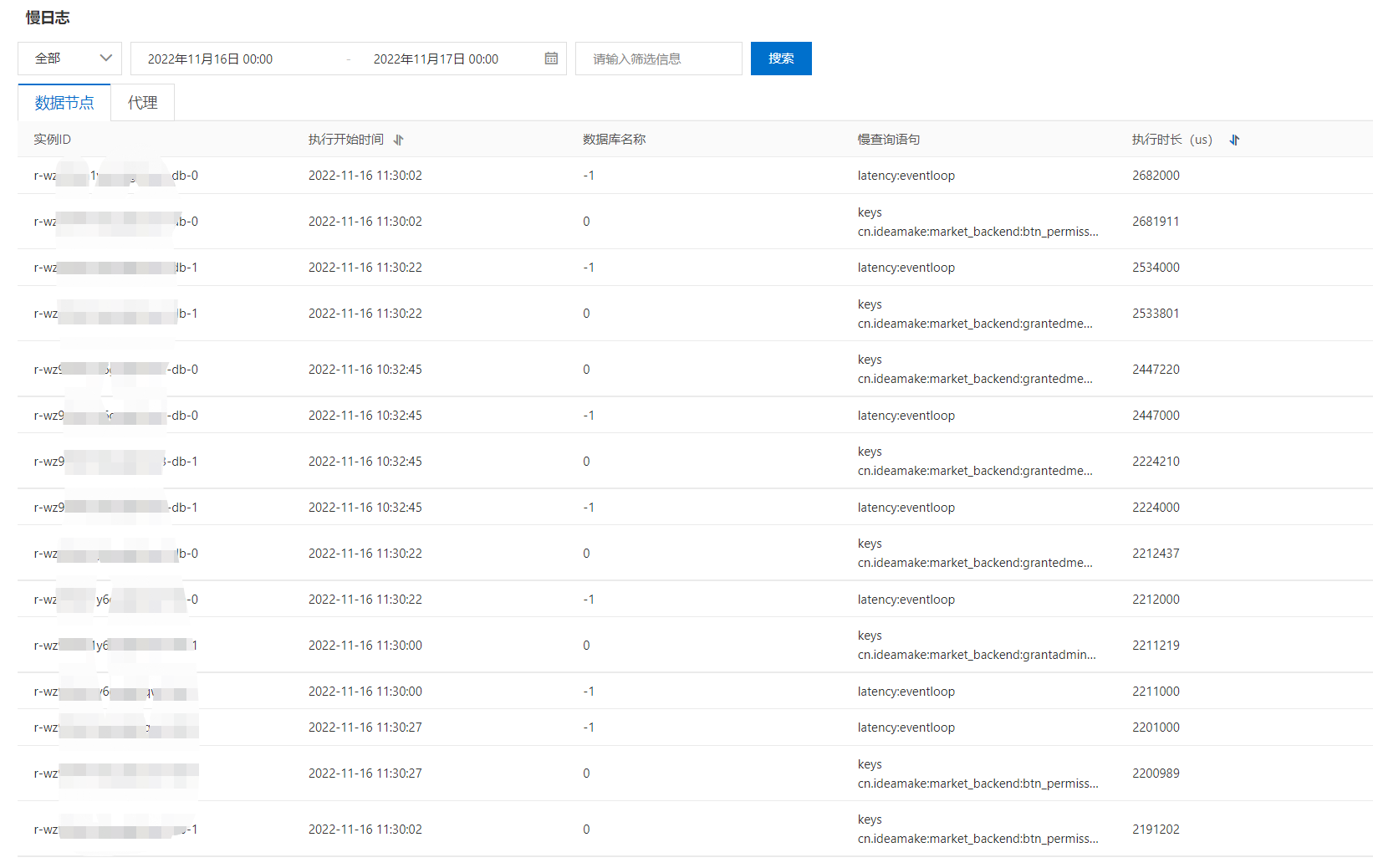
Task: Select start date 2022年11月16日 00:00 field
Action: pyautogui.click(x=210, y=59)
